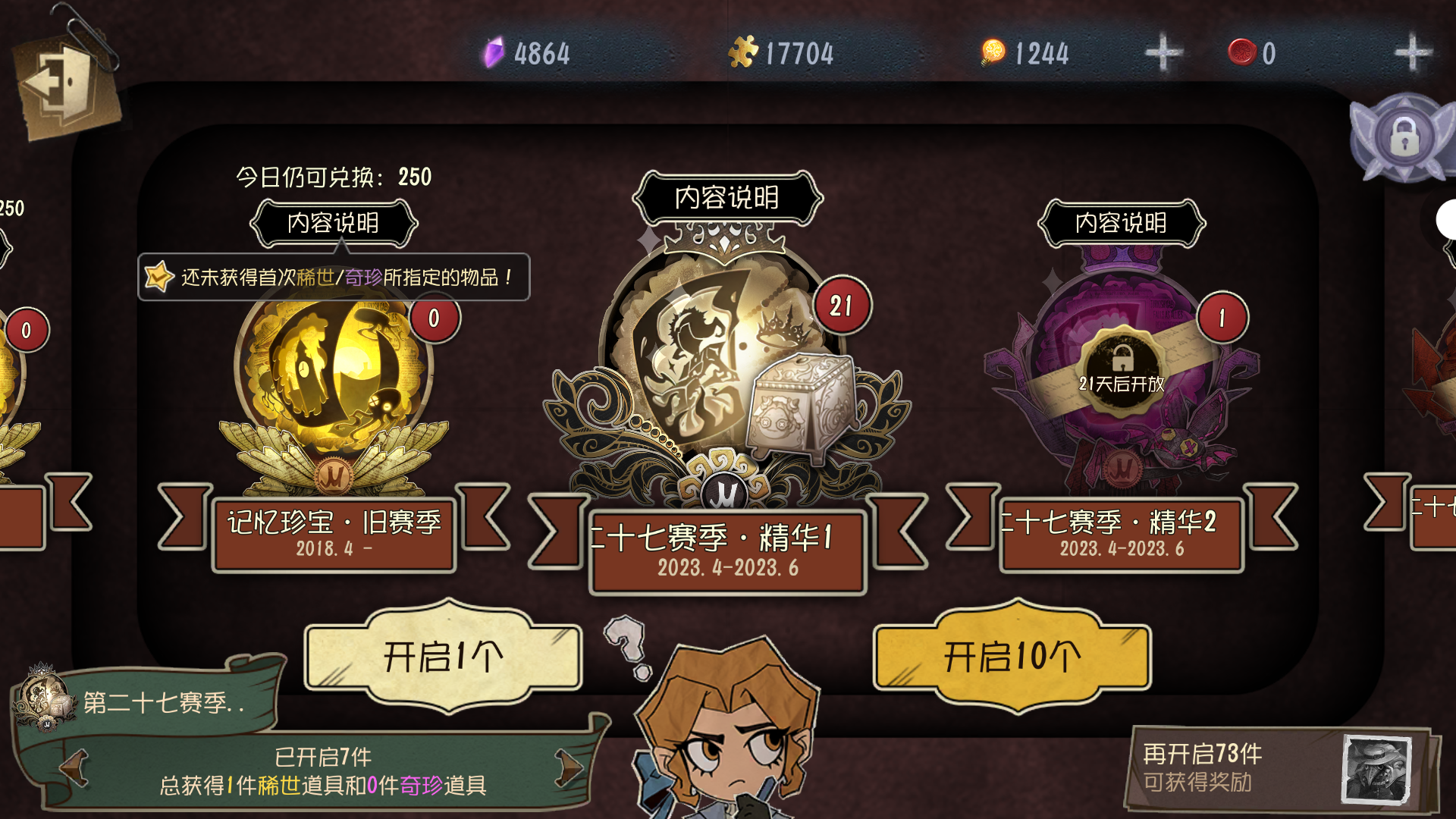Screen dimensions: 1456x819
Task: Tap the puzzle piece clue icon
Action: tap(743, 52)
